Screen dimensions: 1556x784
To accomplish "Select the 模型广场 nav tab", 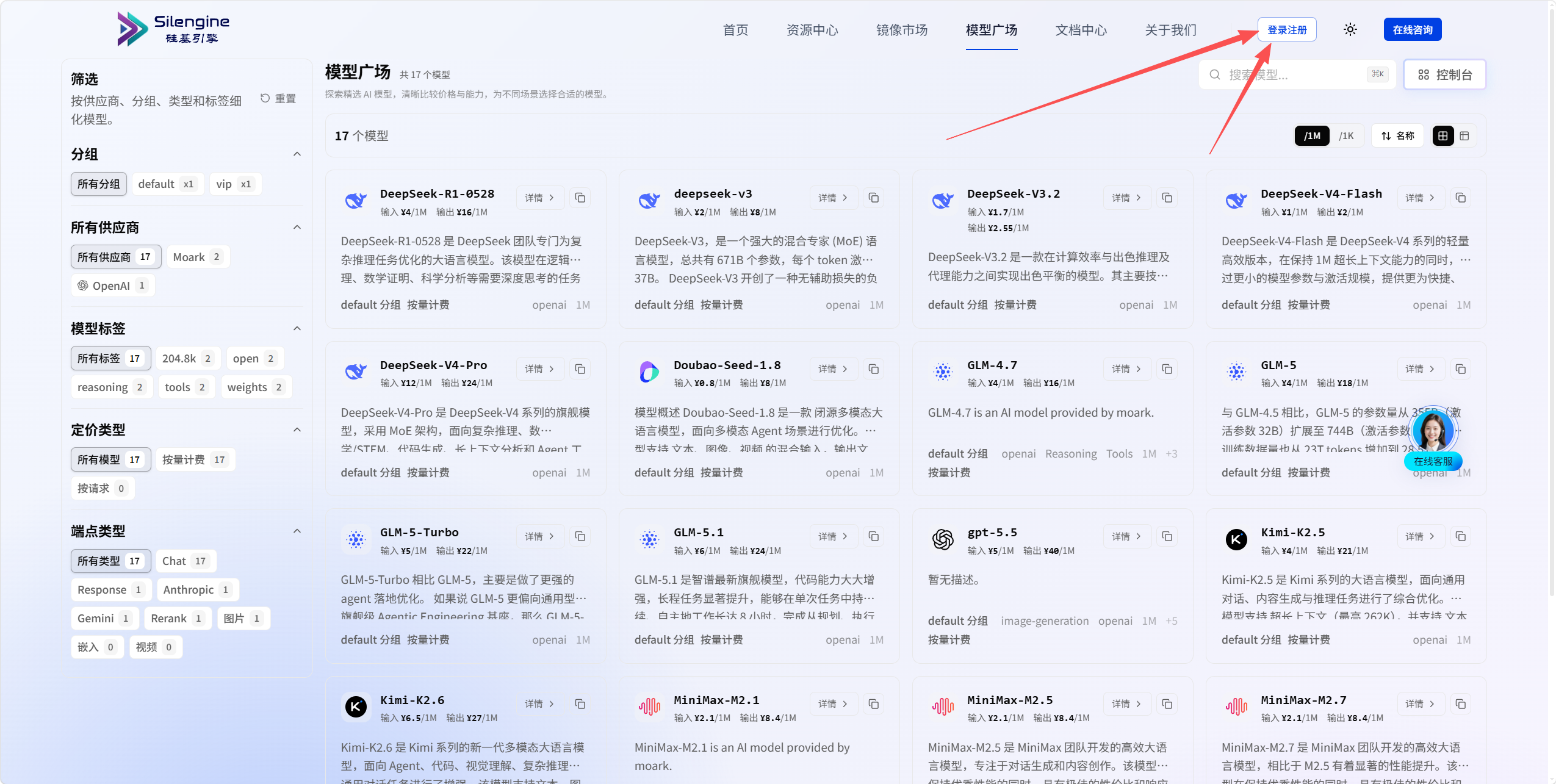I will 992,30.
